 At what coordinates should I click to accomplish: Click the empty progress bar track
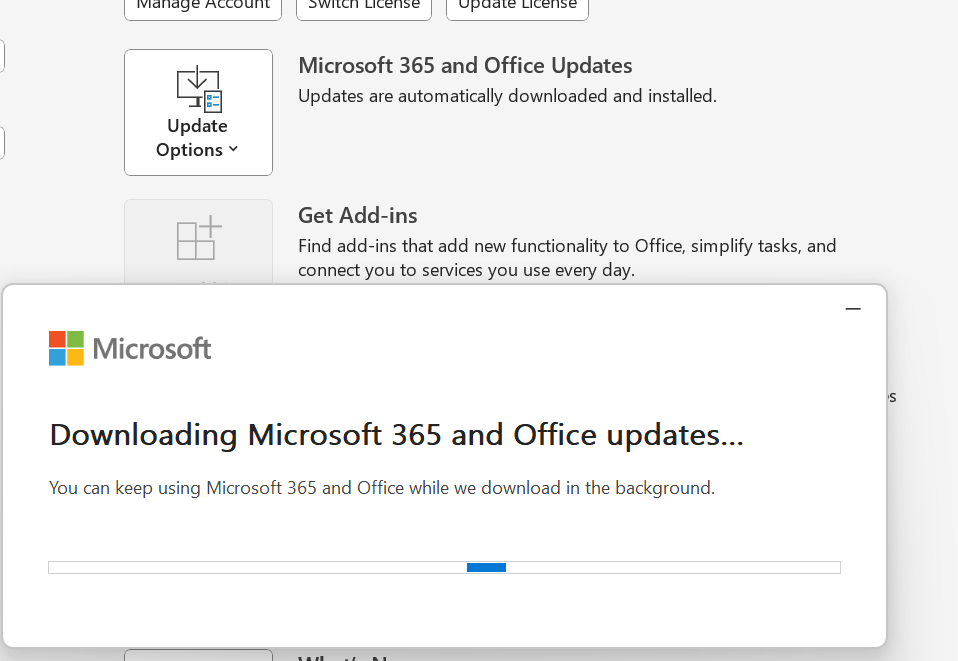pyautogui.click(x=250, y=568)
